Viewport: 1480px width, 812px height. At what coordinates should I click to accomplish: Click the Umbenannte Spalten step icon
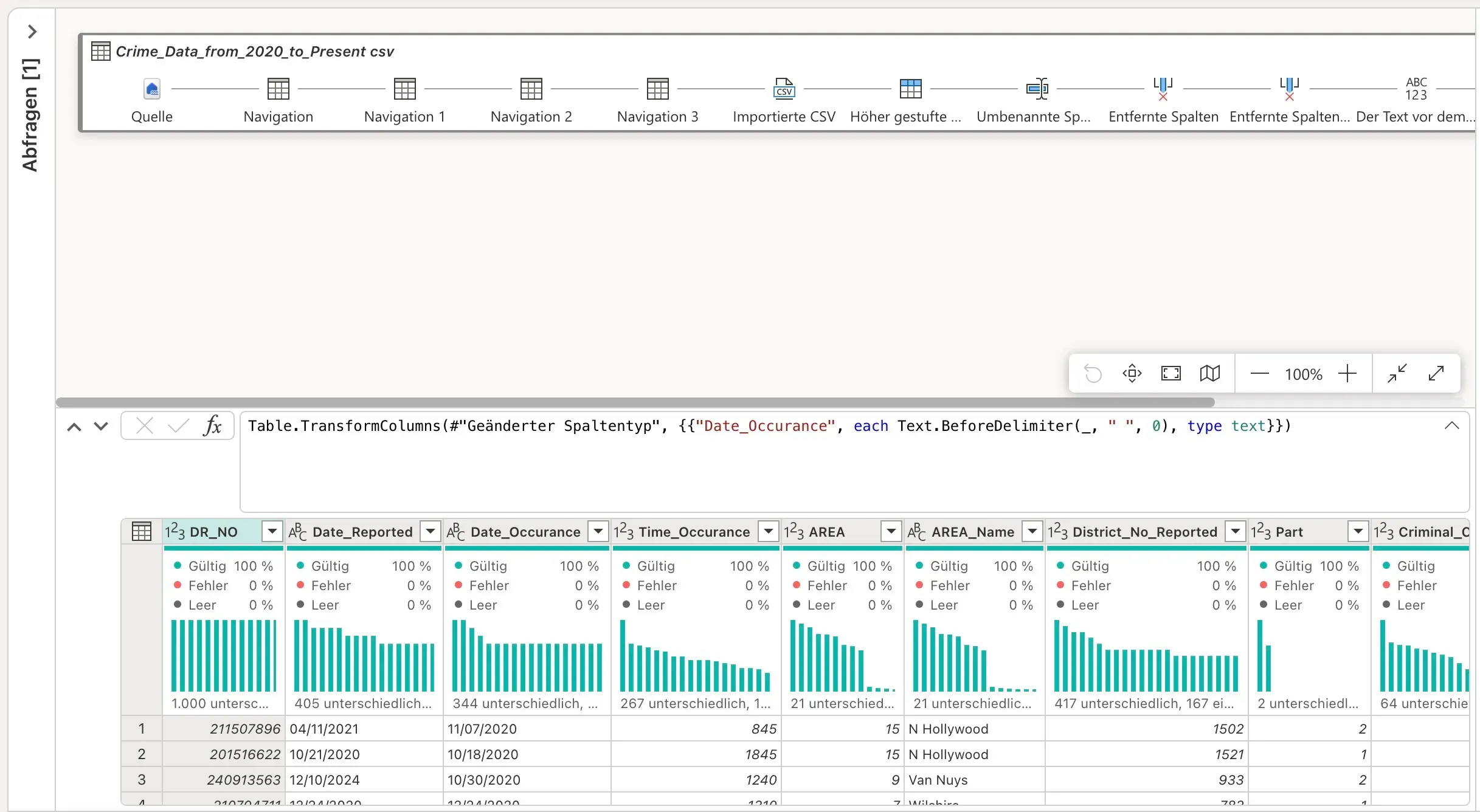point(1036,89)
